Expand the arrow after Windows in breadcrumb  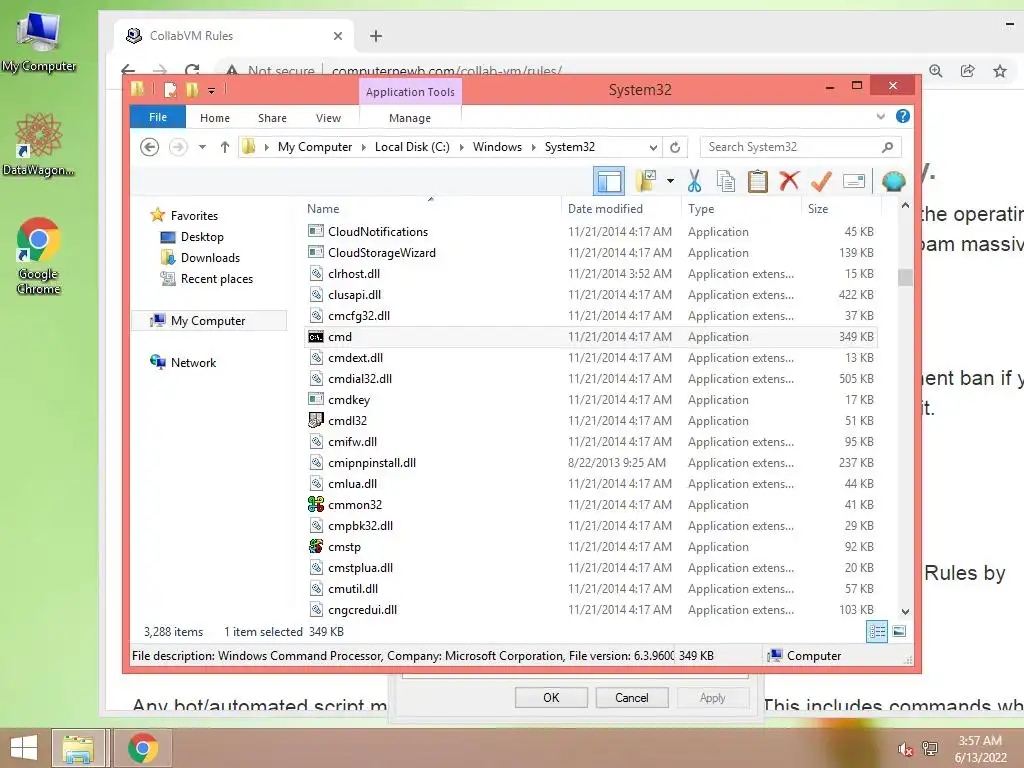[x=534, y=148]
